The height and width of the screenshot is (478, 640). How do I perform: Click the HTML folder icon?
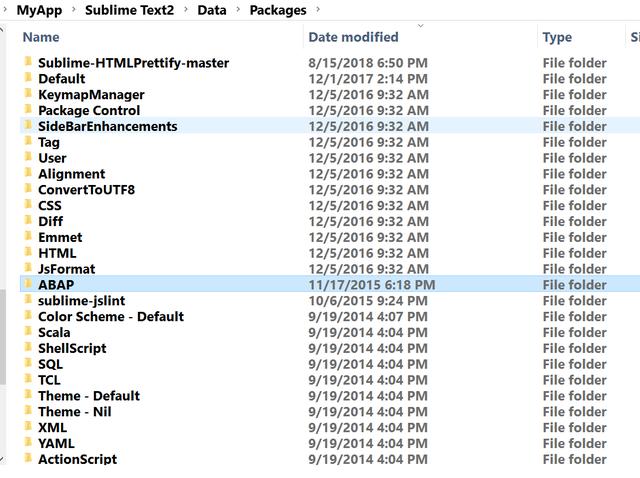click(x=28, y=252)
